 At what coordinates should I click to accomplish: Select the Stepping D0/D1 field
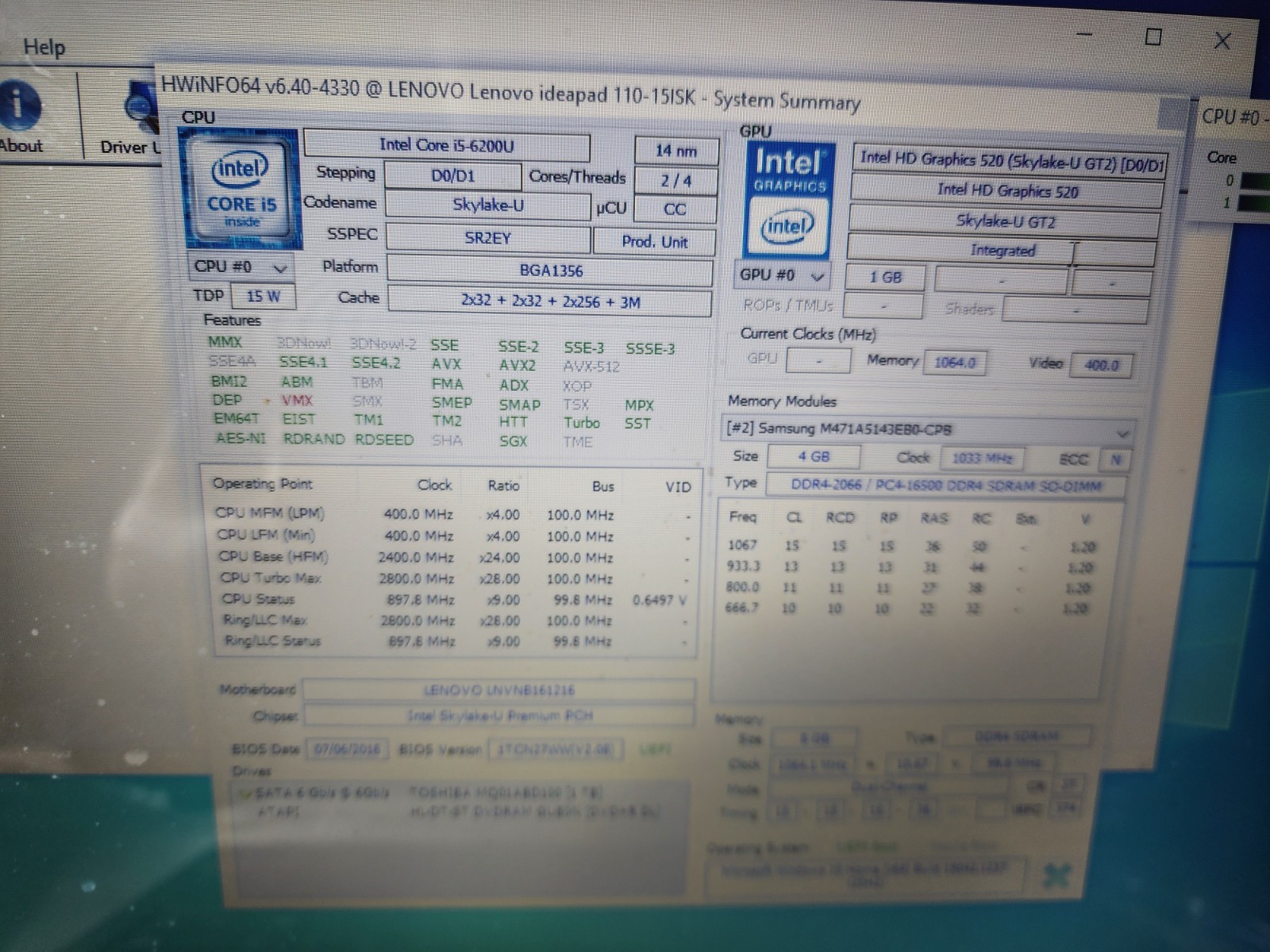[x=452, y=175]
